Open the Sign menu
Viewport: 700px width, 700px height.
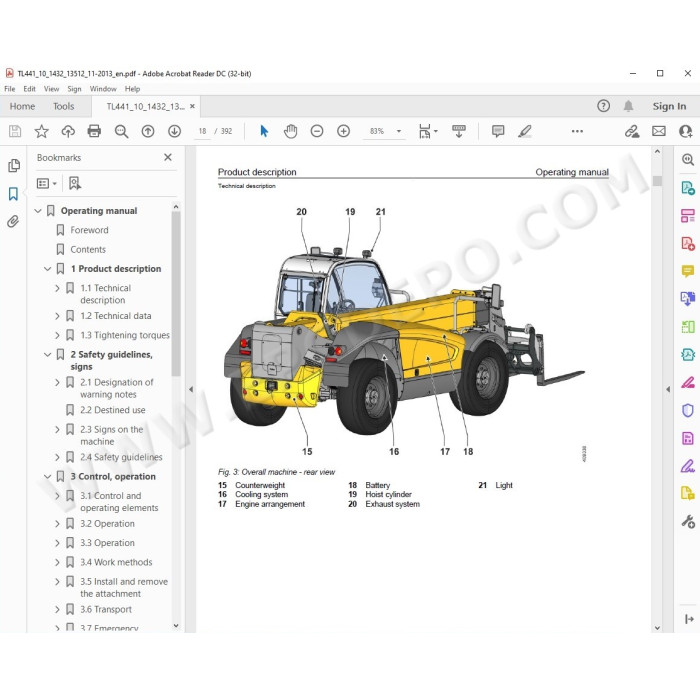click(75, 89)
